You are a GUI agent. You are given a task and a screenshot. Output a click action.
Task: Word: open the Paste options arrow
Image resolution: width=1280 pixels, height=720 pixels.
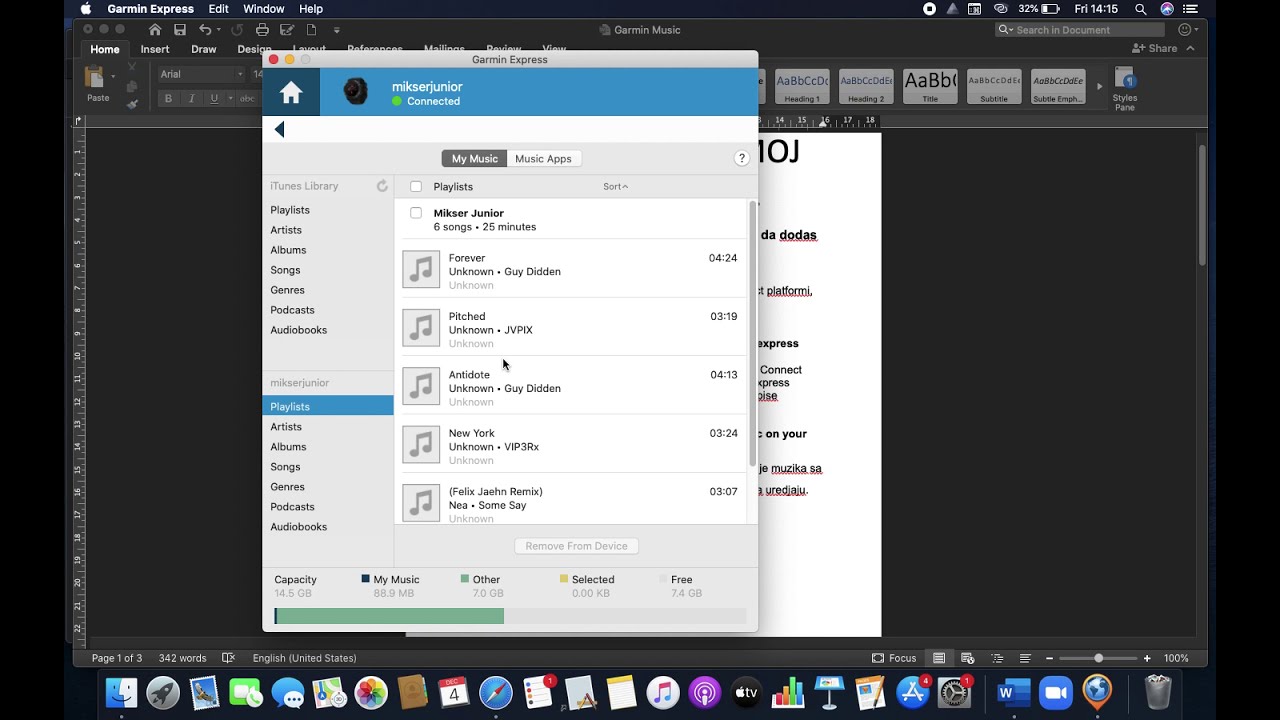pyautogui.click(x=113, y=76)
